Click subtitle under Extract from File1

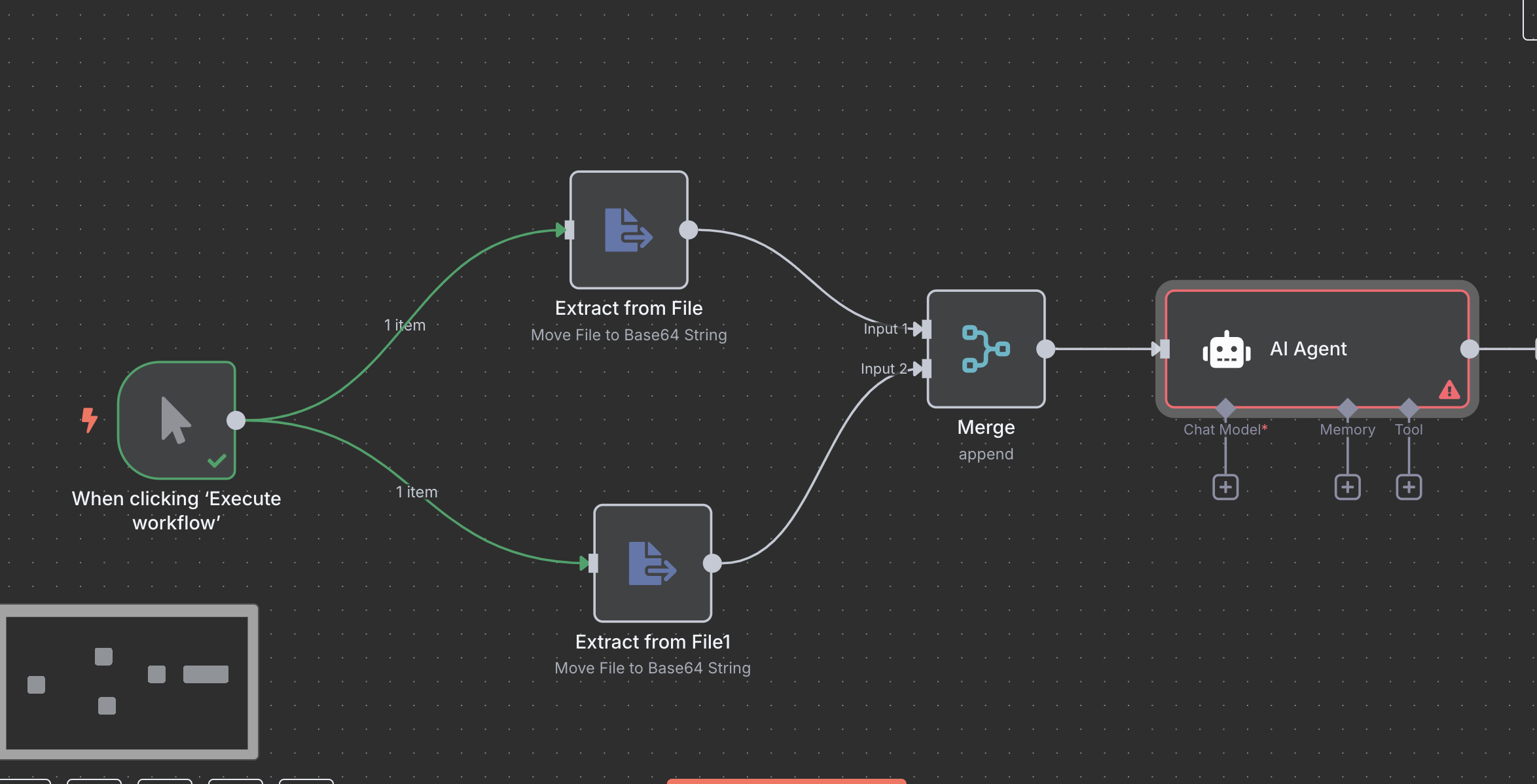[x=653, y=668]
